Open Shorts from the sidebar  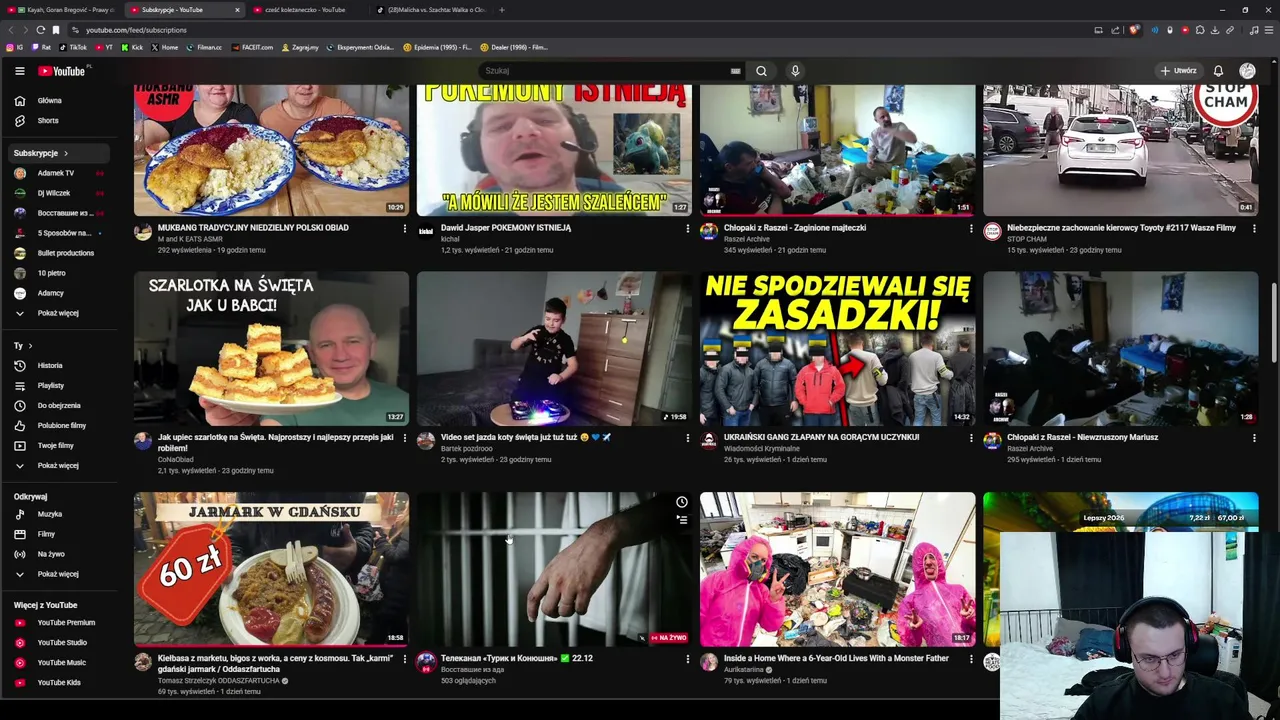(60, 120)
